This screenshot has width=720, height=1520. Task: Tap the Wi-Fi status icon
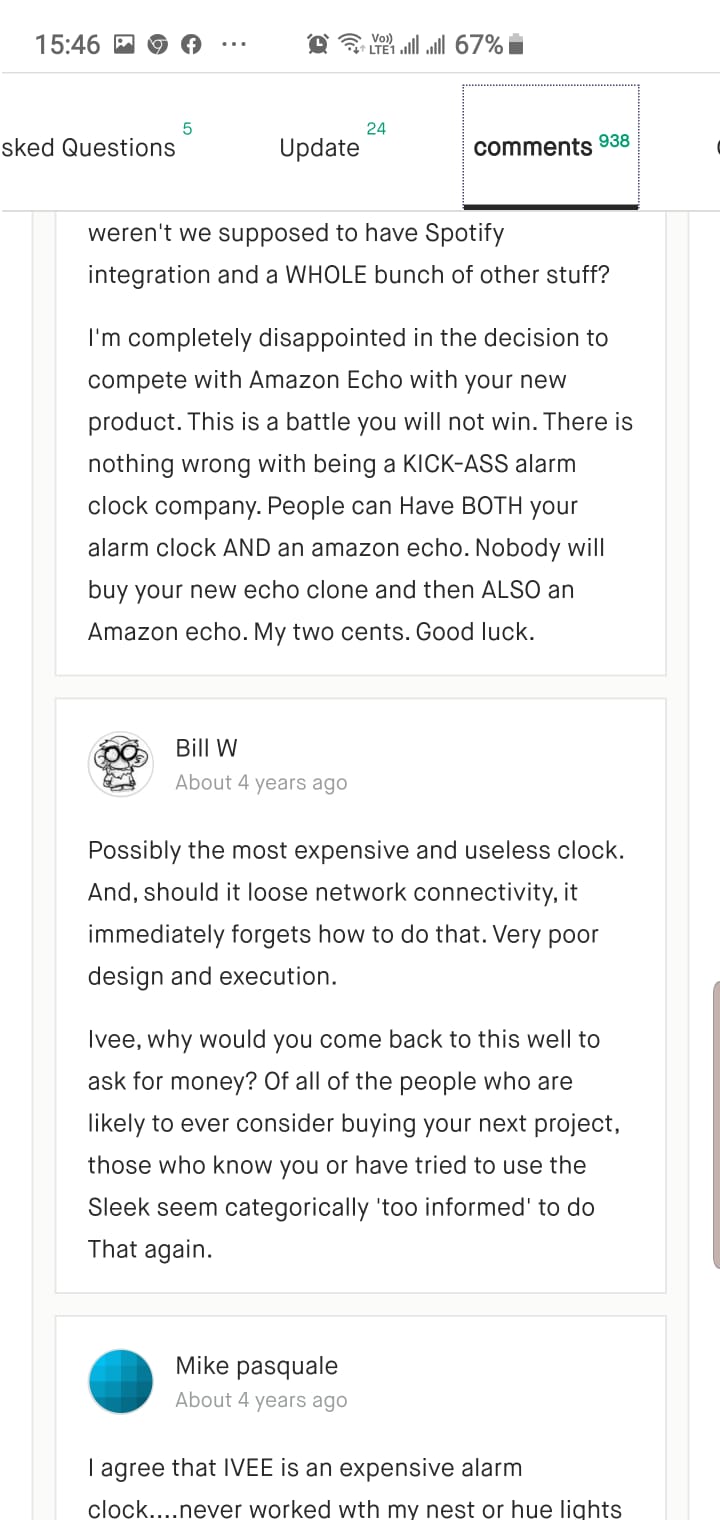click(349, 44)
